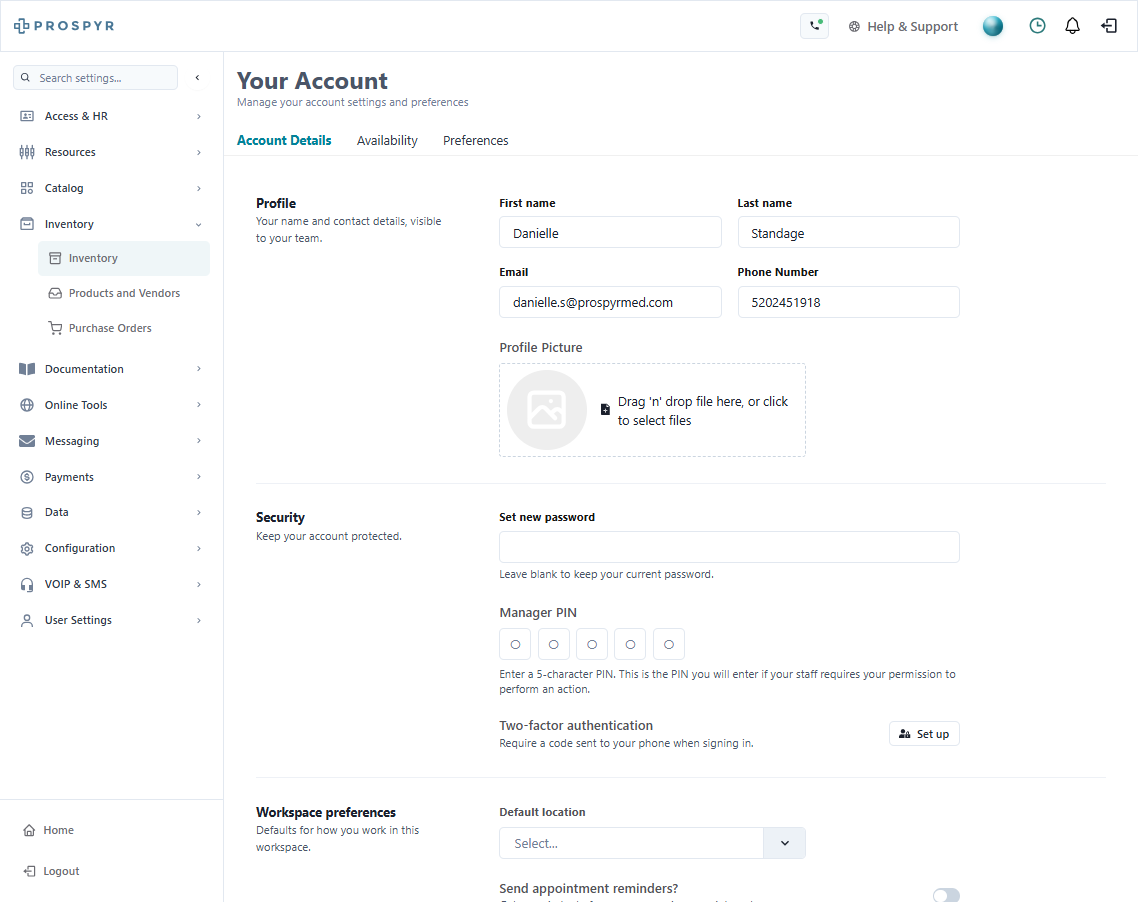Expand Online Tools chevron
The height and width of the screenshot is (902, 1138).
199,405
